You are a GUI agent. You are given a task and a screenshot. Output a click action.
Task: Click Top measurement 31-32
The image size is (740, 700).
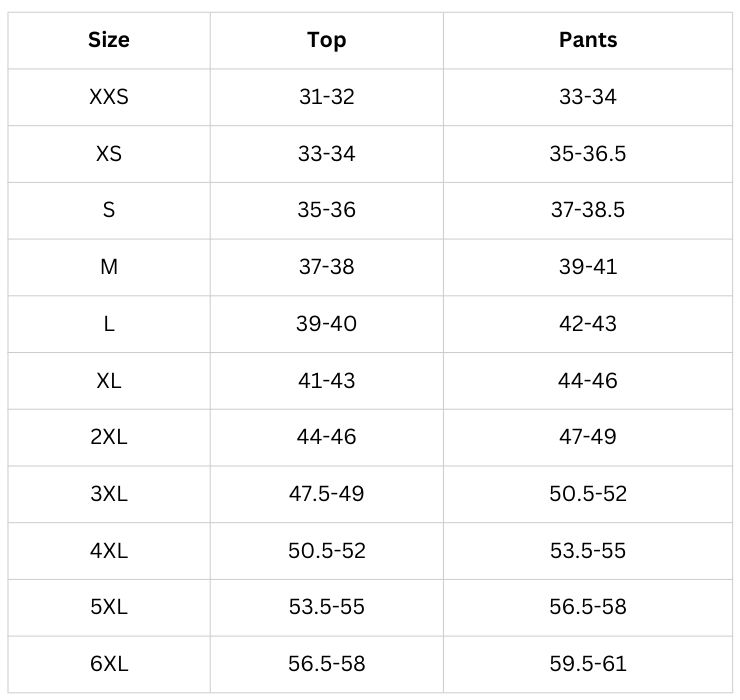coord(326,98)
